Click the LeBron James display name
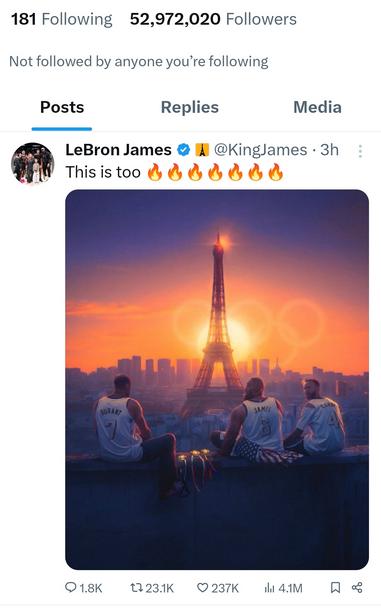Screen dimensions: 381x609 pyautogui.click(x=118, y=150)
